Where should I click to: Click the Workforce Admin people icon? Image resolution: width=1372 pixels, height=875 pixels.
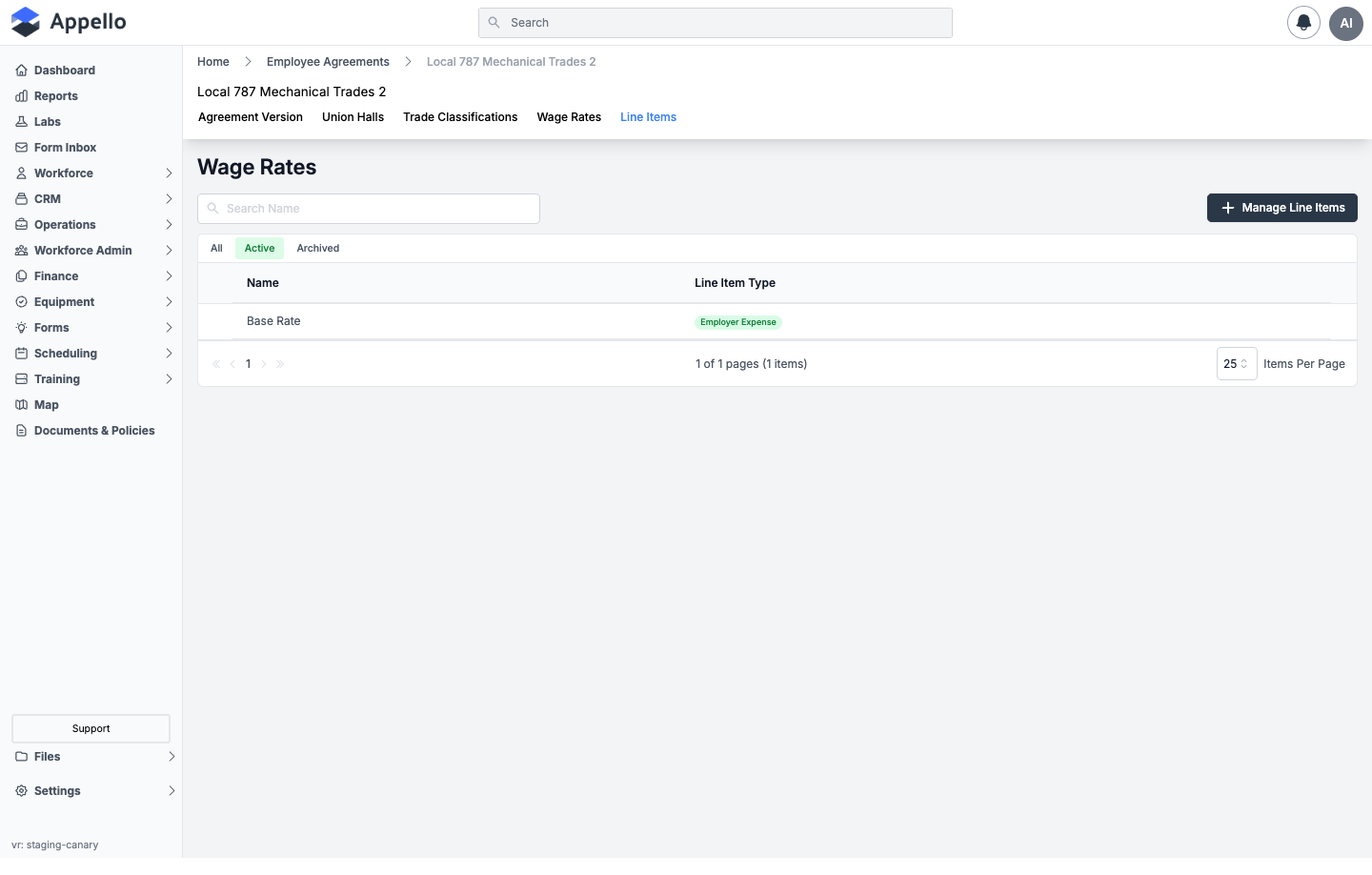(21, 251)
